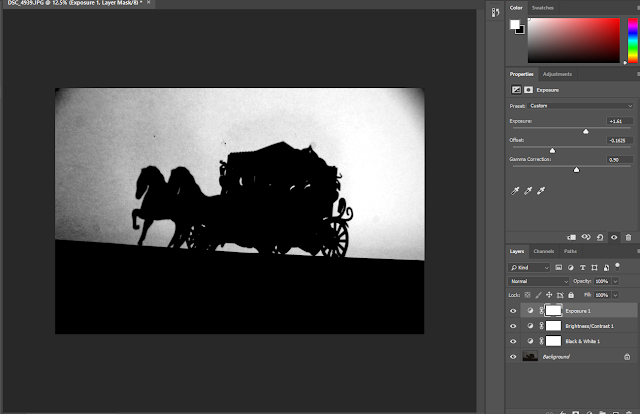The image size is (640, 414).
Task: Open the Preset Custom dropdown
Action: click(580, 106)
